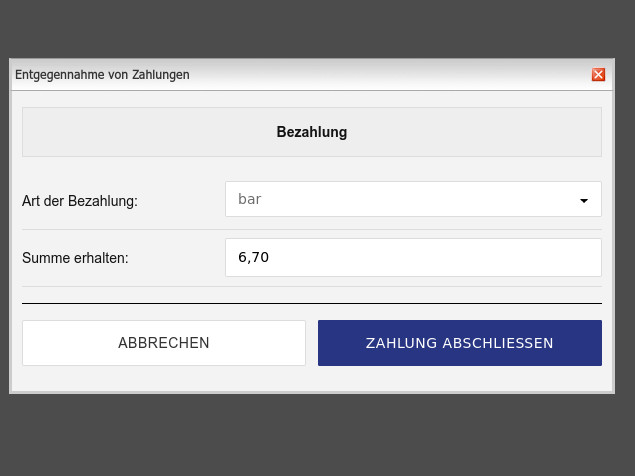Viewport: 635px width, 476px height.
Task: Finish payment using the blue button
Action: tap(460, 343)
